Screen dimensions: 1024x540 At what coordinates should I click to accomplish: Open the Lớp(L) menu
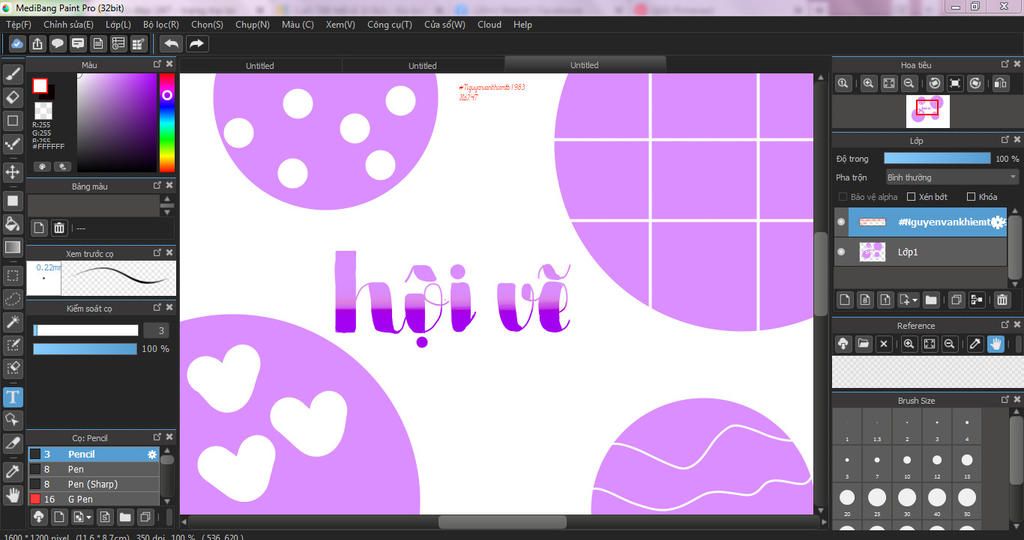tap(118, 24)
